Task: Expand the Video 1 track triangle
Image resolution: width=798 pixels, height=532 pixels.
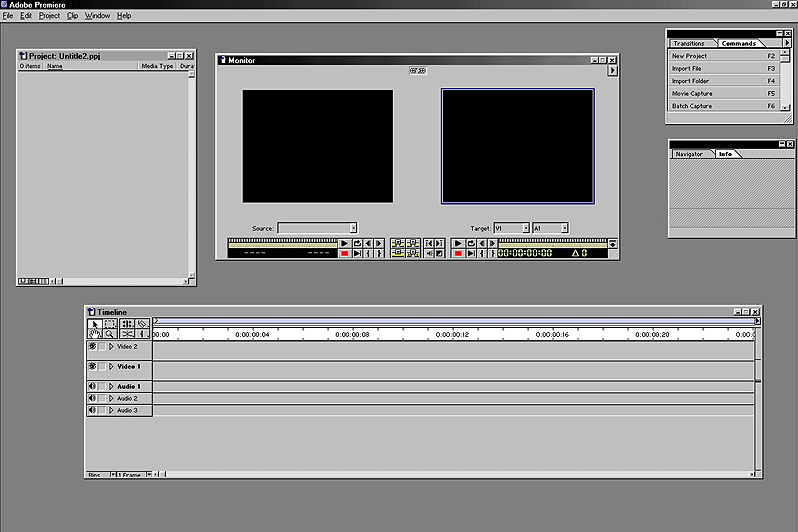Action: click(x=111, y=367)
